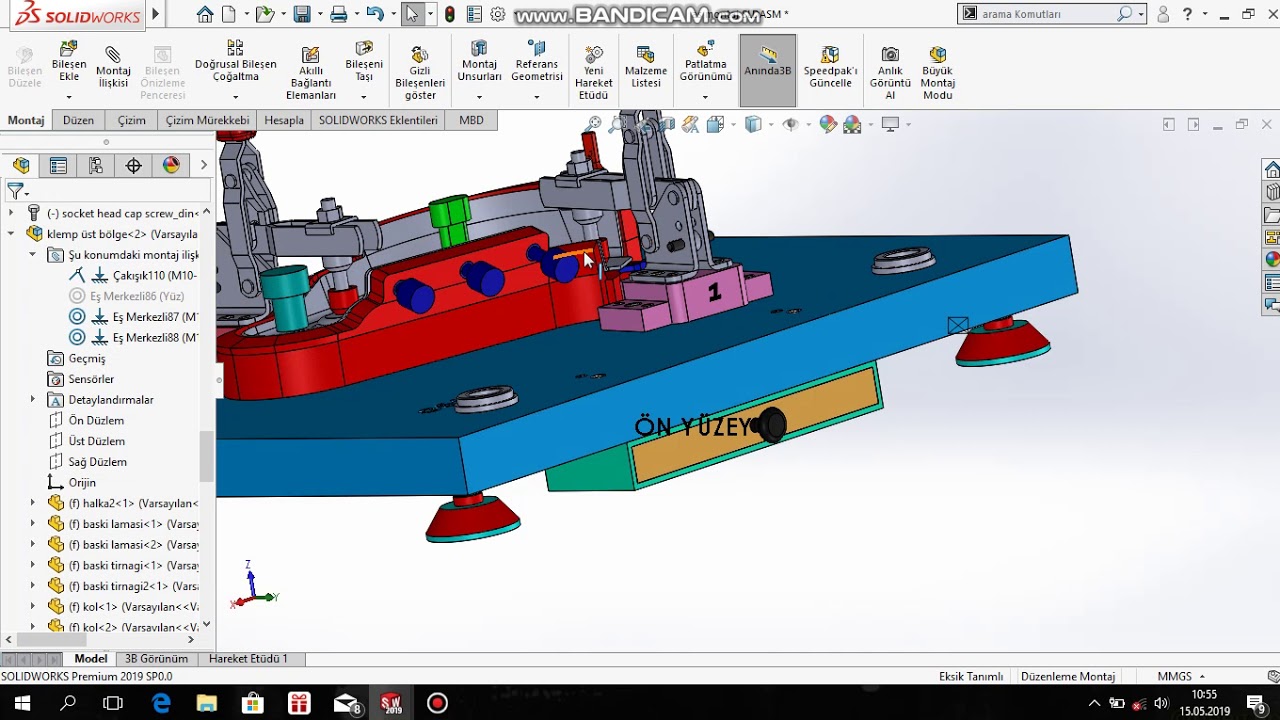Click the Home icon in the top toolbar
1280x720 pixels.
(205, 14)
